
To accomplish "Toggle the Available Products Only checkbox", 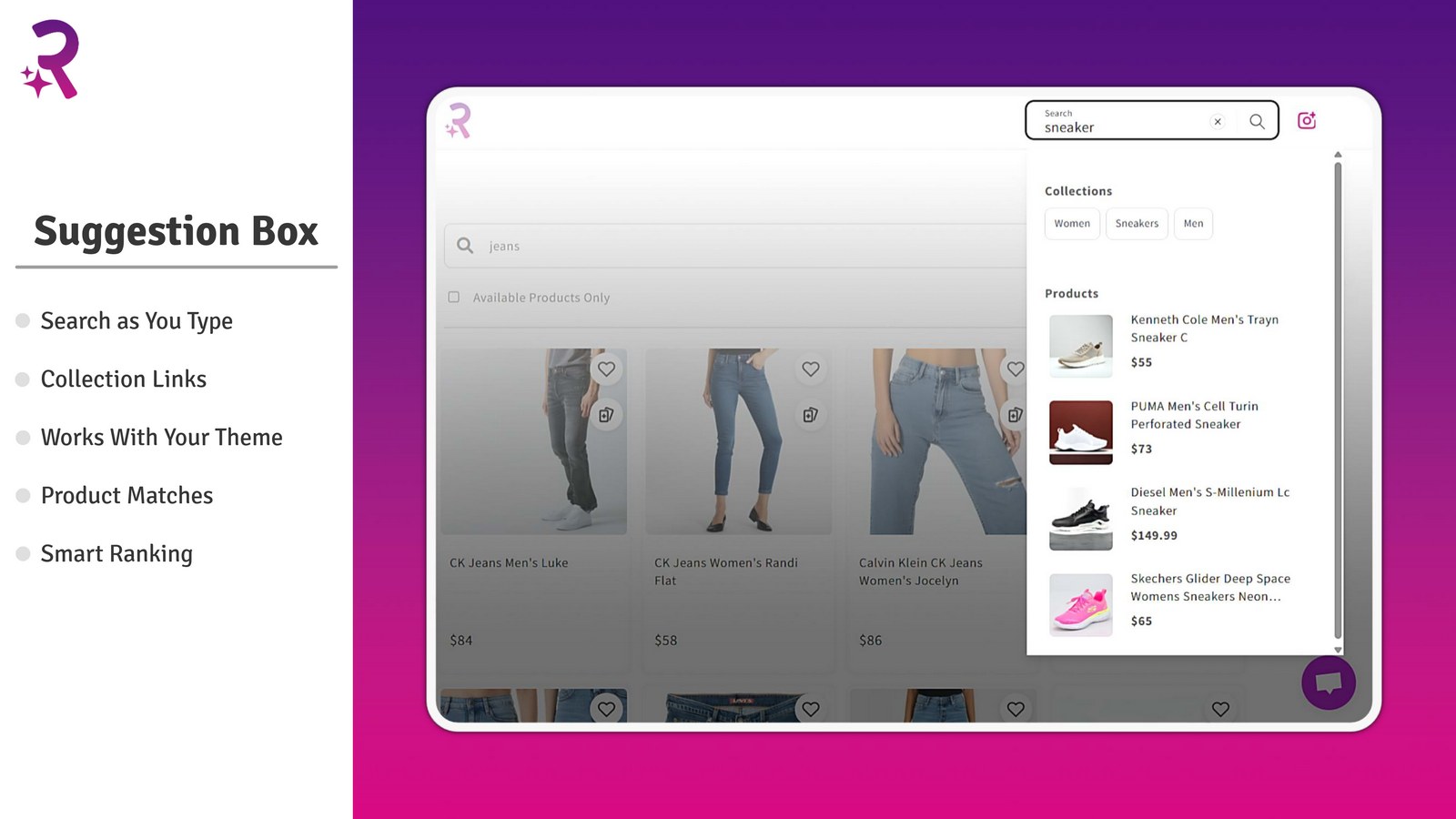I will (454, 297).
